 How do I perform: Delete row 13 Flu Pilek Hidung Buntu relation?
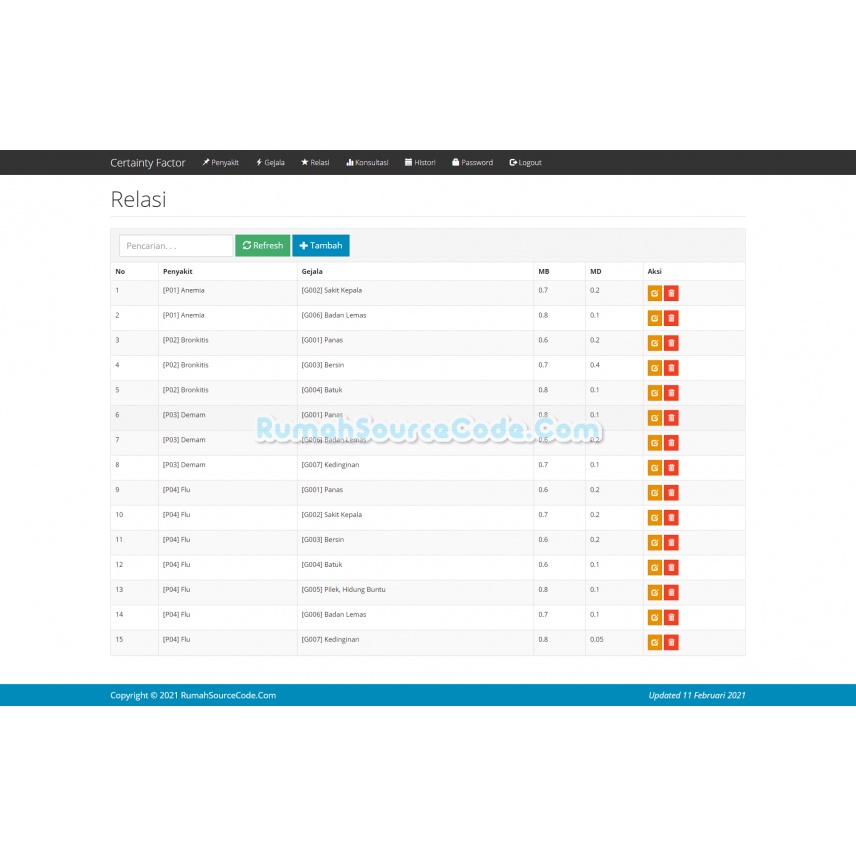coord(671,592)
